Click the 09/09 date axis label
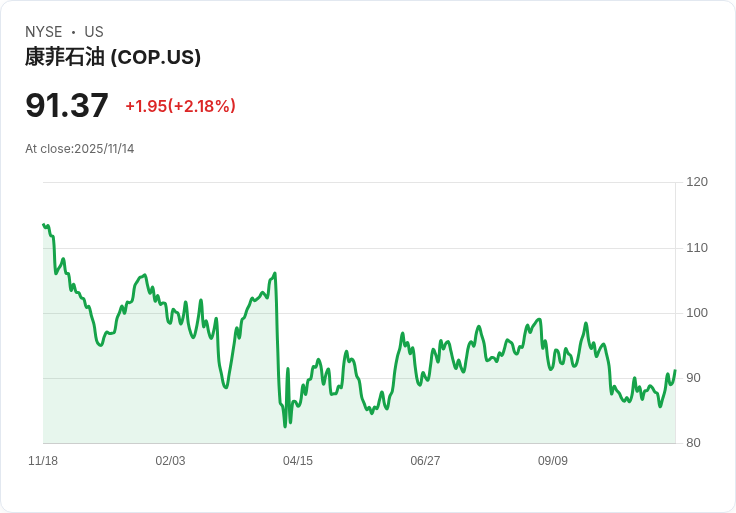Screen dimensions: 736x513 [x=552, y=461]
